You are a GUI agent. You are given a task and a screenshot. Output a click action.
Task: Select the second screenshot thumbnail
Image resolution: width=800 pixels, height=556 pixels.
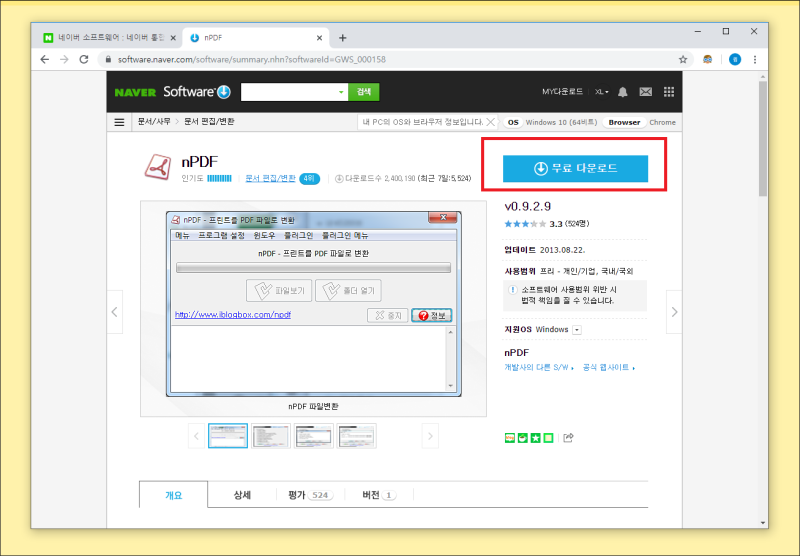(x=270, y=436)
